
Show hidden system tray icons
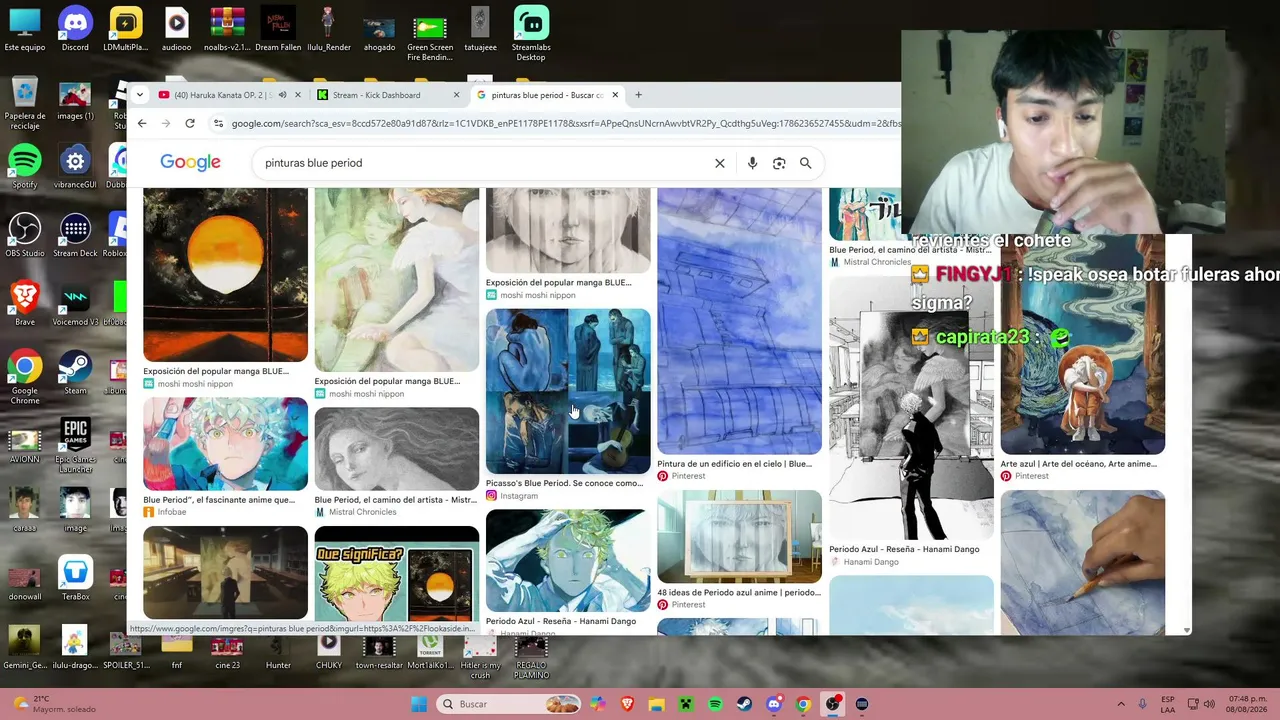[1120, 704]
